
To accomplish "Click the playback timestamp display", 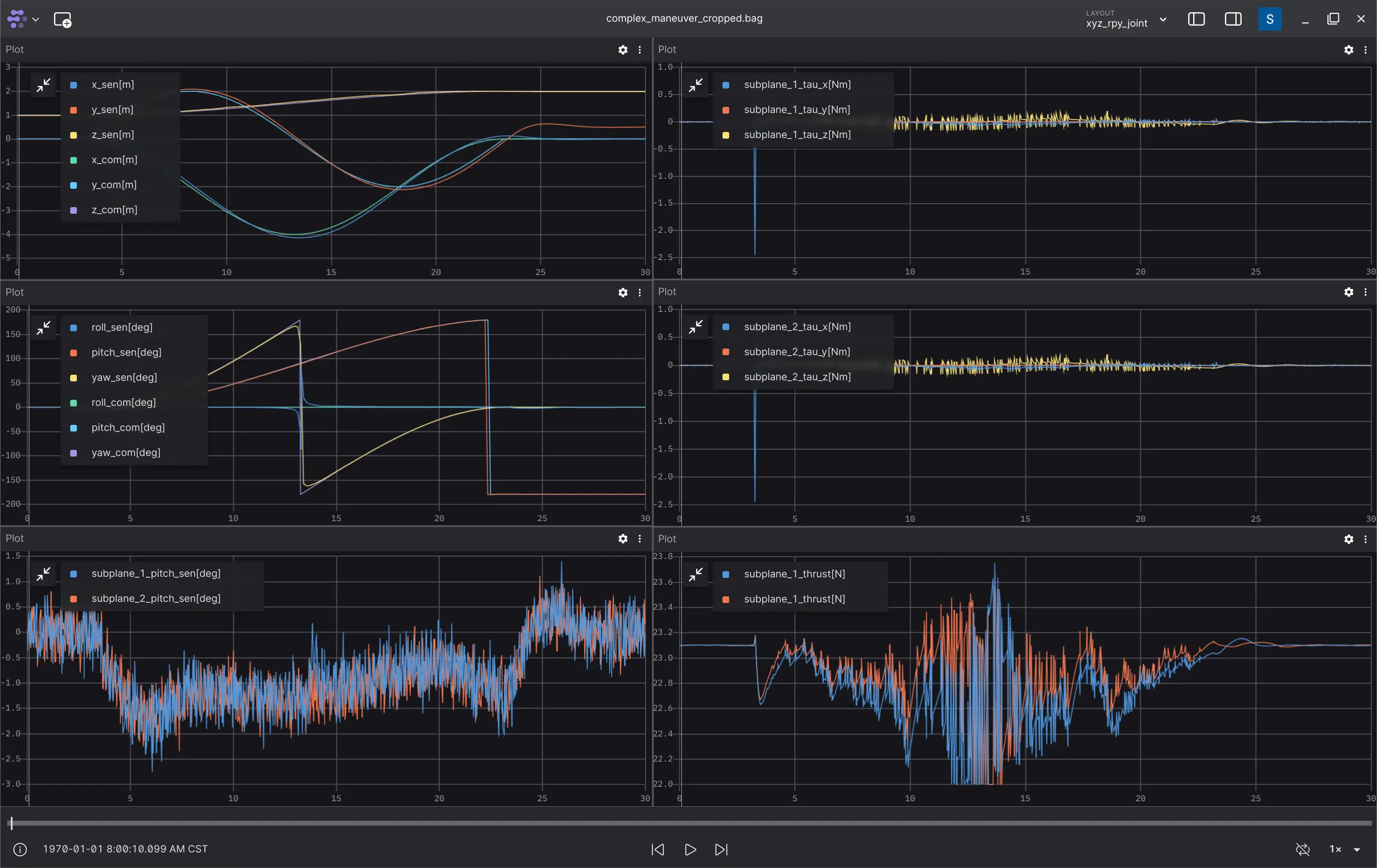I will [x=125, y=849].
